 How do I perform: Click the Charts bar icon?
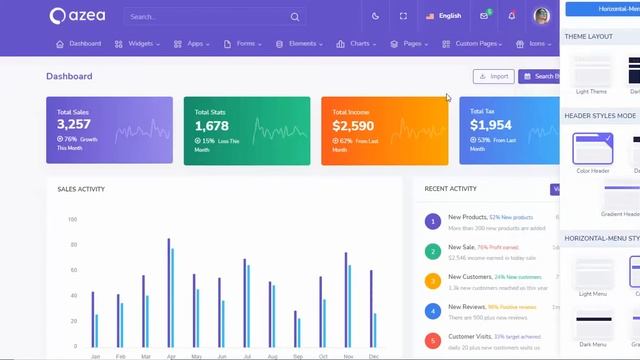pyautogui.click(x=340, y=44)
